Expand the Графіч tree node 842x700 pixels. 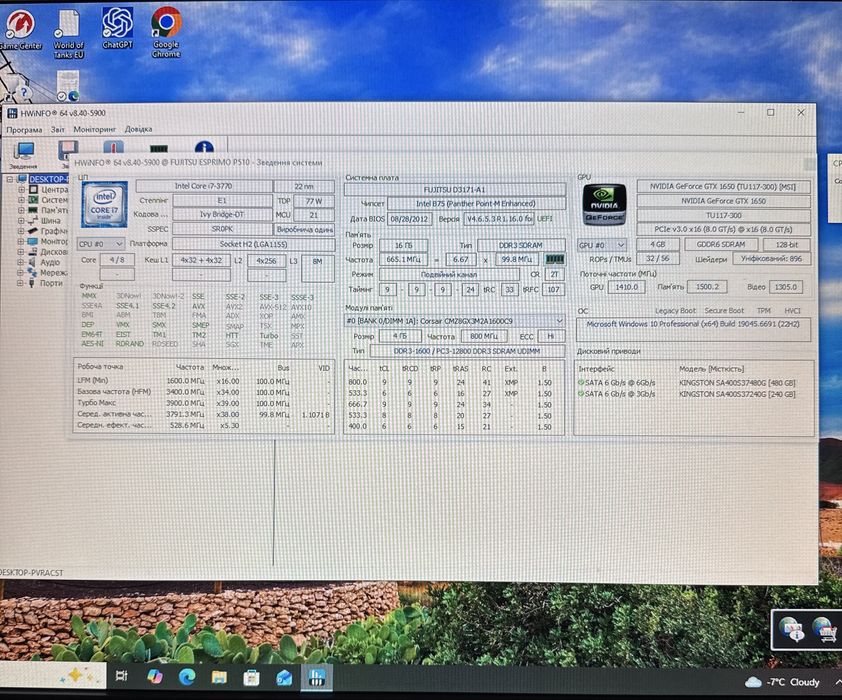click(21, 231)
